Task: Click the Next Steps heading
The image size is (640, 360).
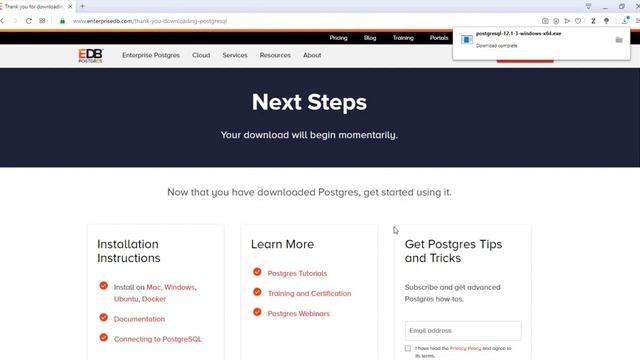Action: pos(309,102)
